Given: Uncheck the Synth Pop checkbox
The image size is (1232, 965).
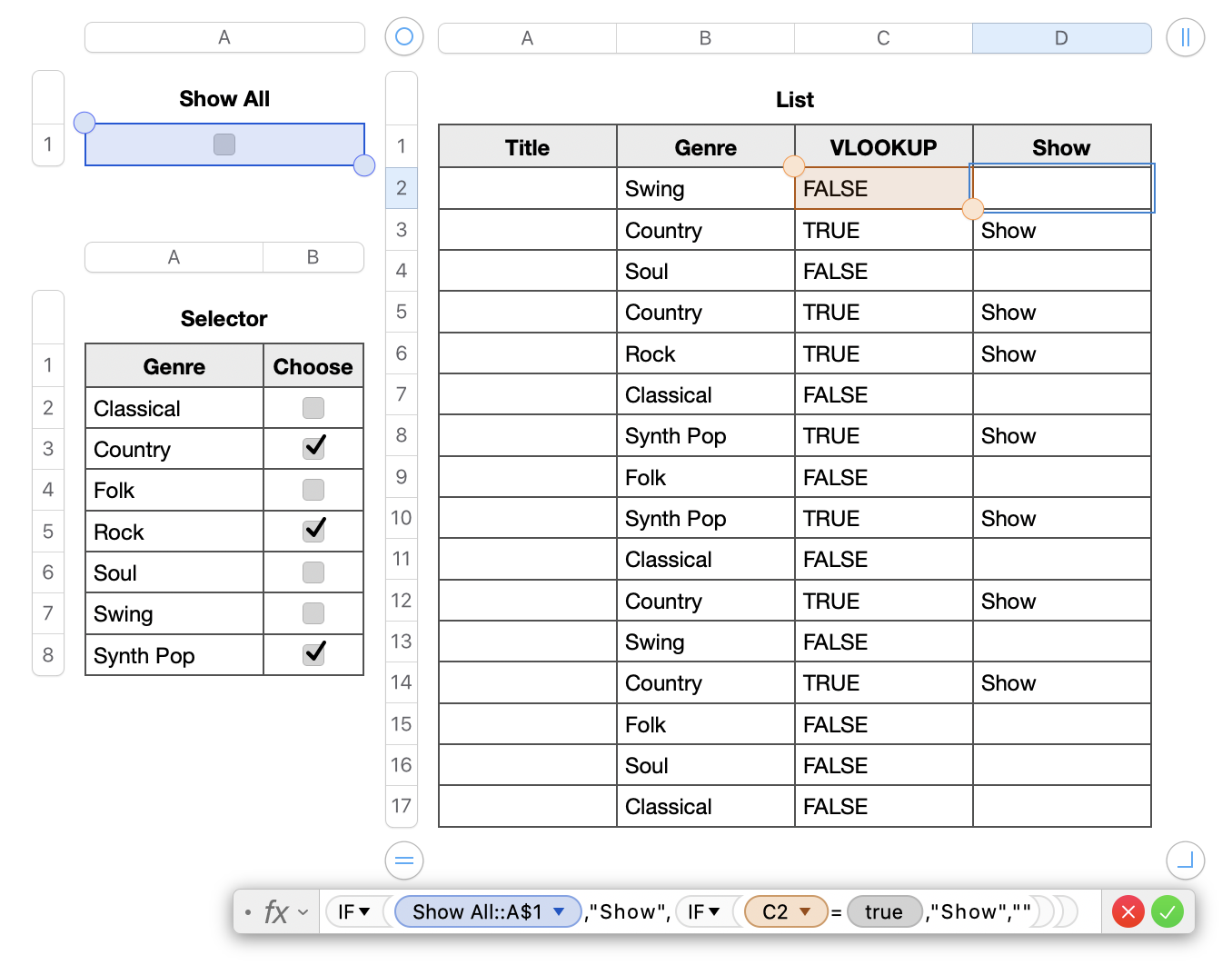Looking at the screenshot, I should (x=313, y=654).
